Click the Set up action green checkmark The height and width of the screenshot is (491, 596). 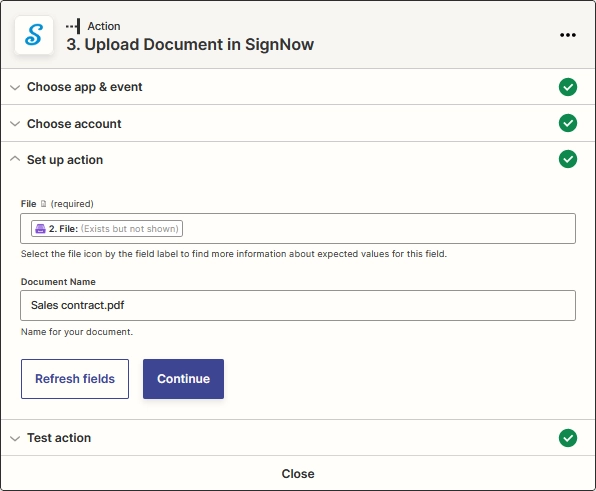(x=568, y=159)
